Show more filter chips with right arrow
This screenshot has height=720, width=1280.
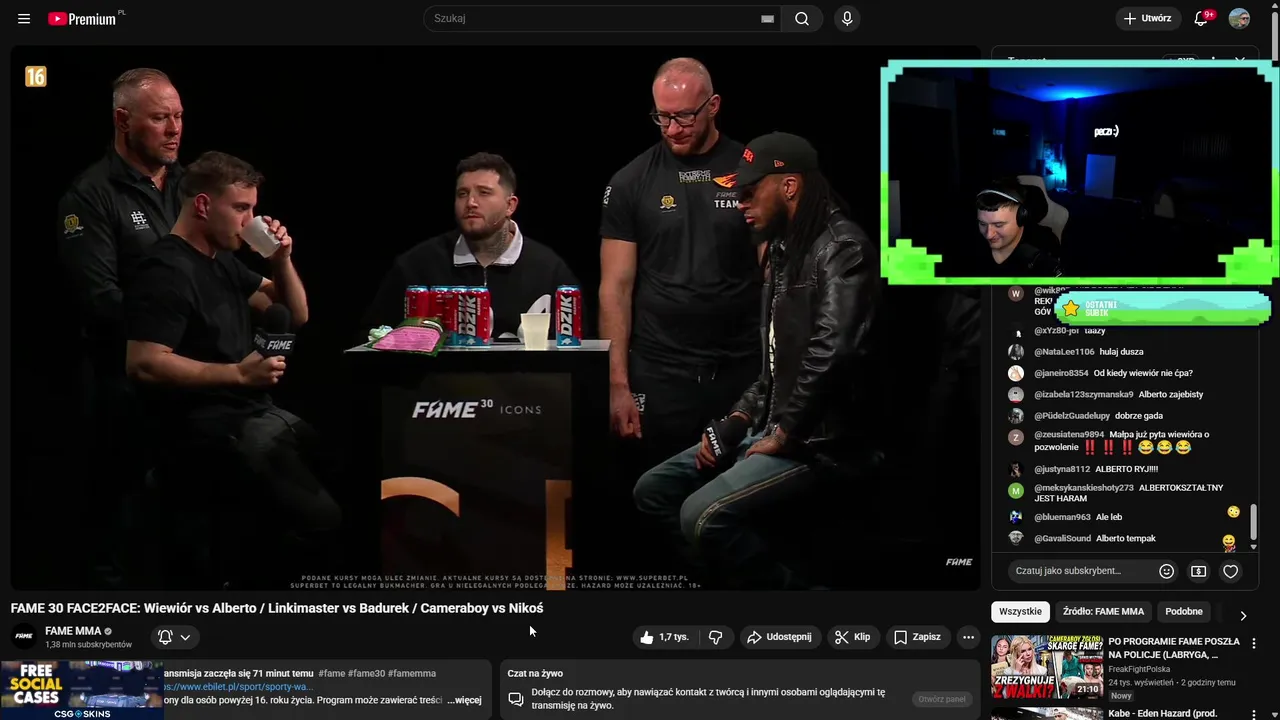1243,616
